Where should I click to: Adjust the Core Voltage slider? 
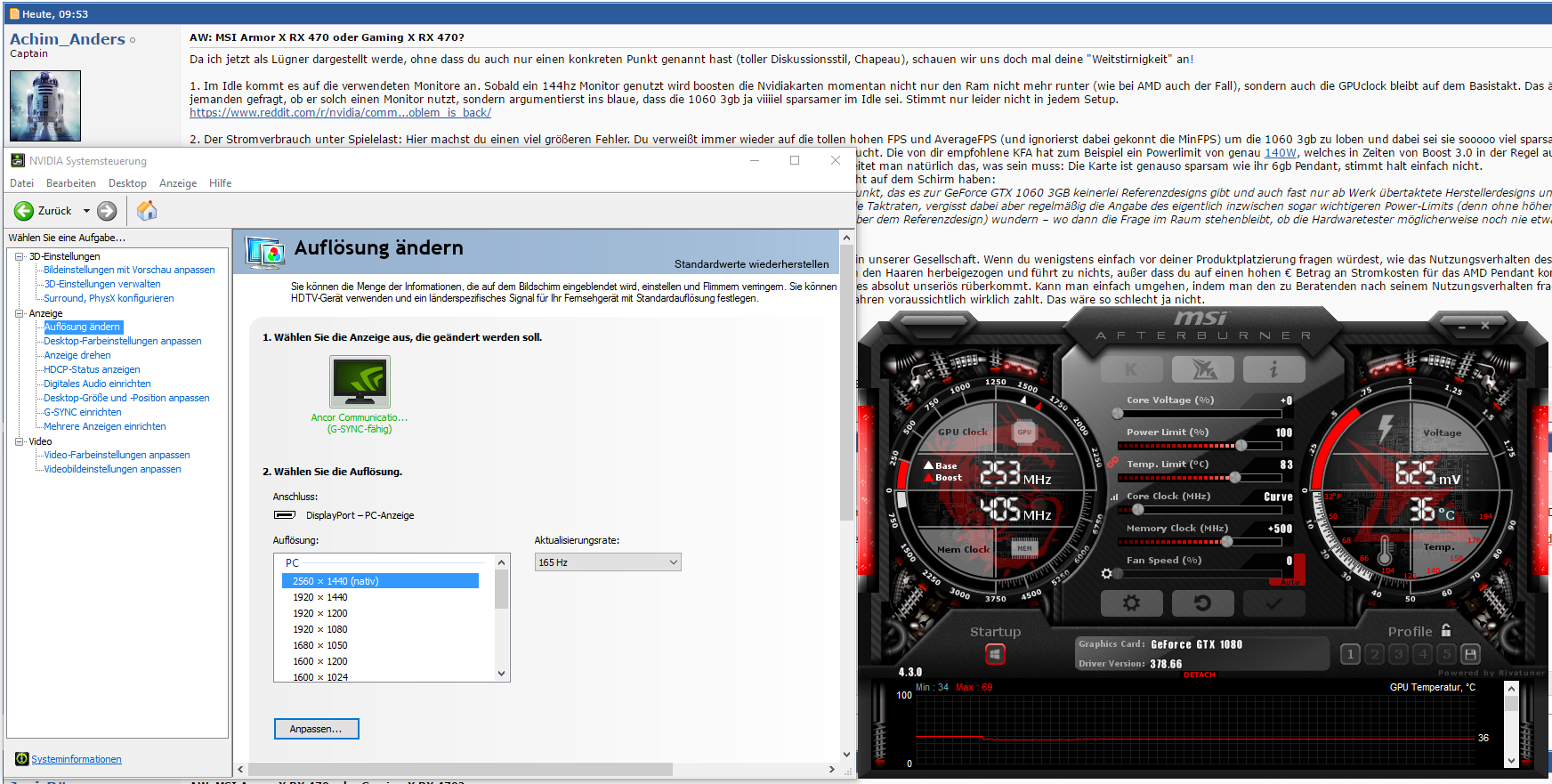1200,413
